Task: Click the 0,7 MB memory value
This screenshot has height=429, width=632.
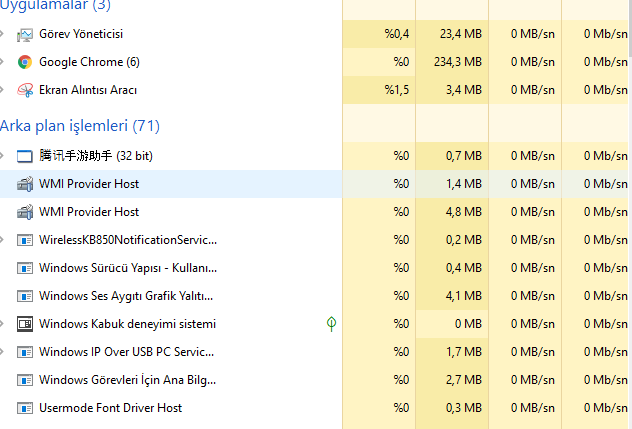Action: pos(464,156)
